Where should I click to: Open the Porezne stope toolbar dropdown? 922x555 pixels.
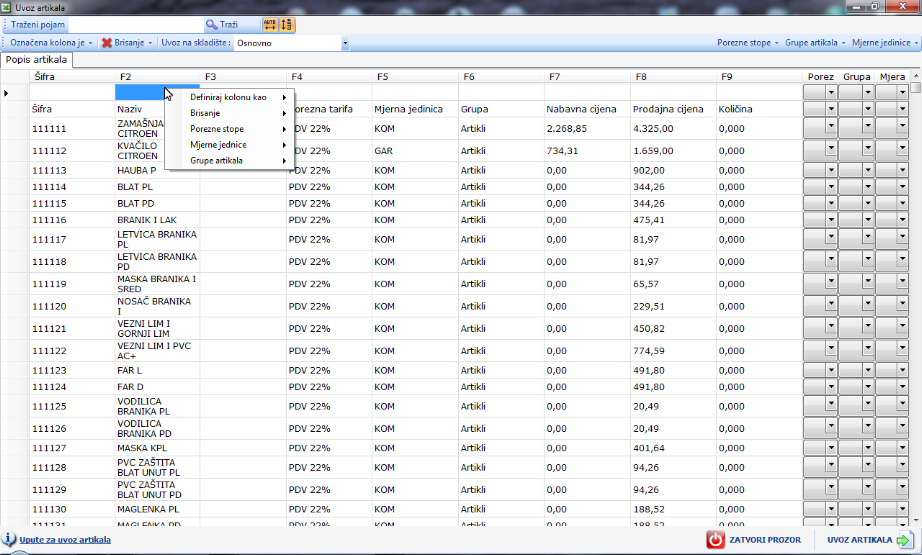[x=747, y=43]
